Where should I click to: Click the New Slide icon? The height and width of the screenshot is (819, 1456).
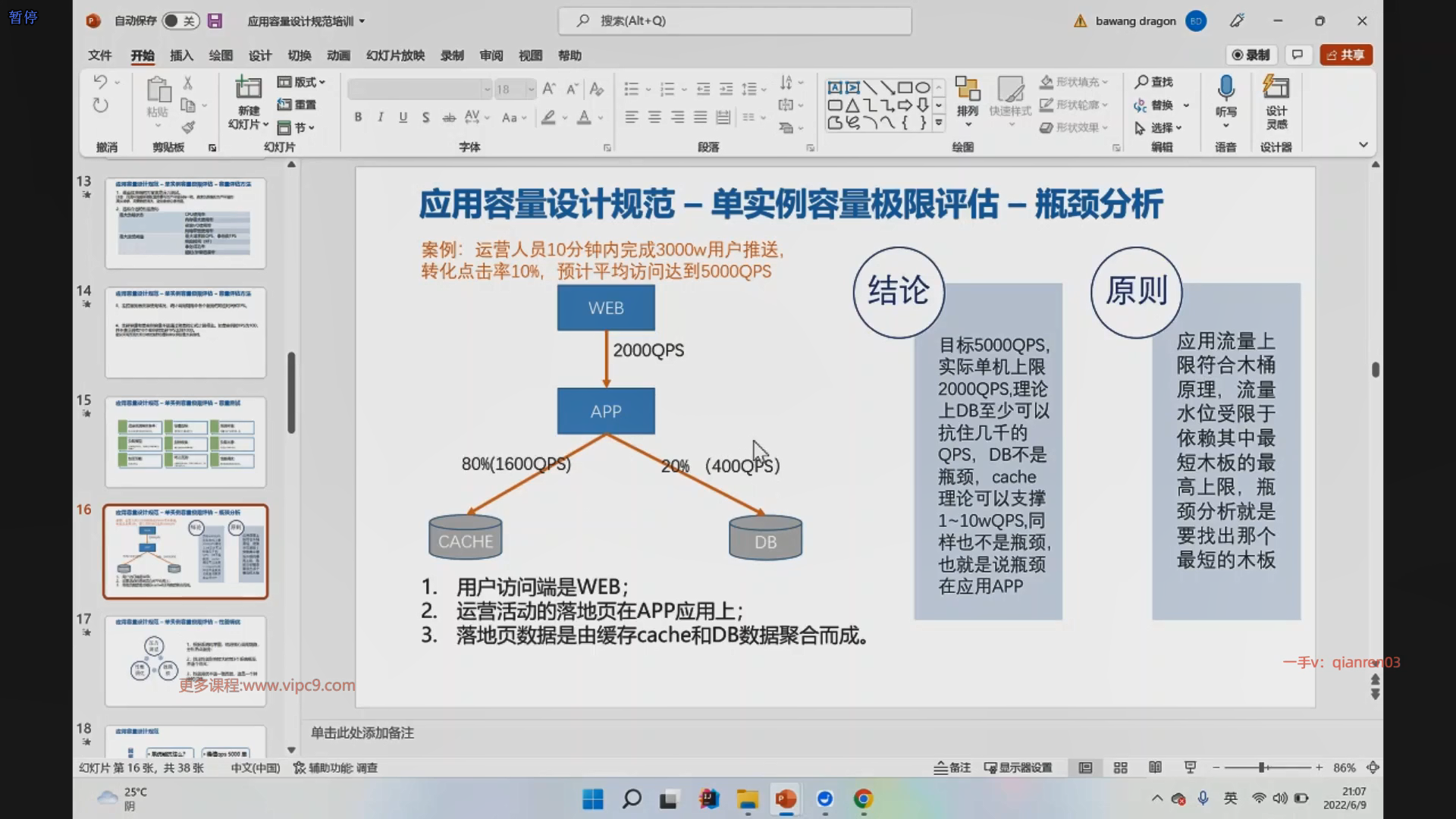pyautogui.click(x=248, y=89)
